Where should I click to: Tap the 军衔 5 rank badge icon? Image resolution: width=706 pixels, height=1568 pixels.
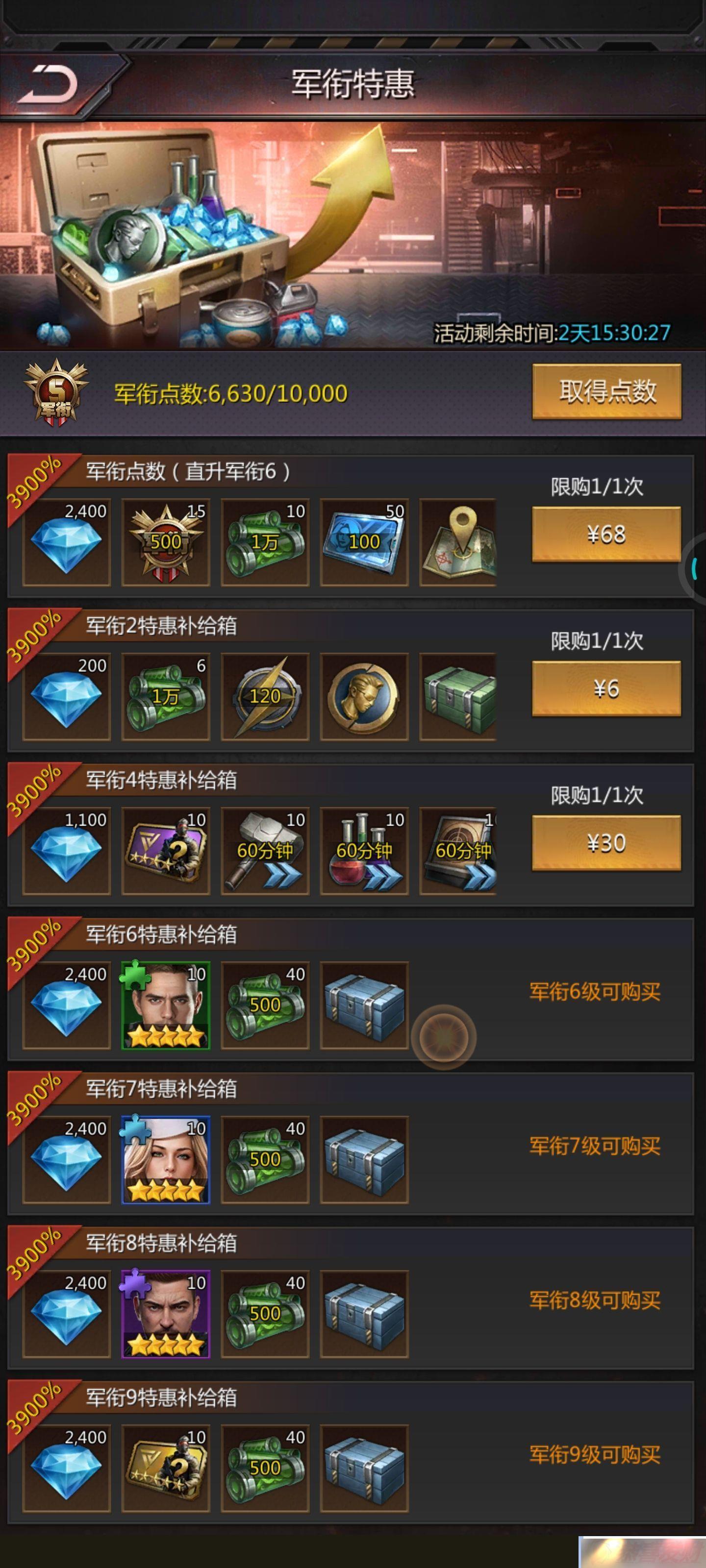(x=56, y=392)
